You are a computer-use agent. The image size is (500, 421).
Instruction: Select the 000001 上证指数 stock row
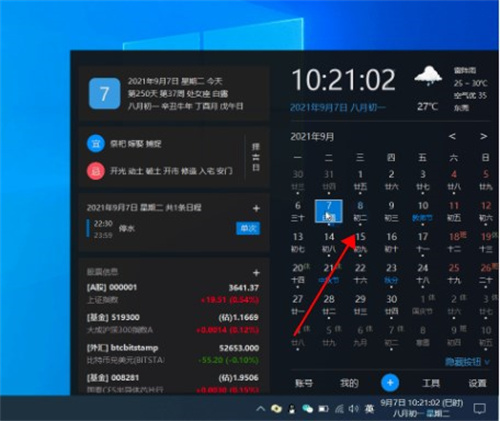point(173,293)
